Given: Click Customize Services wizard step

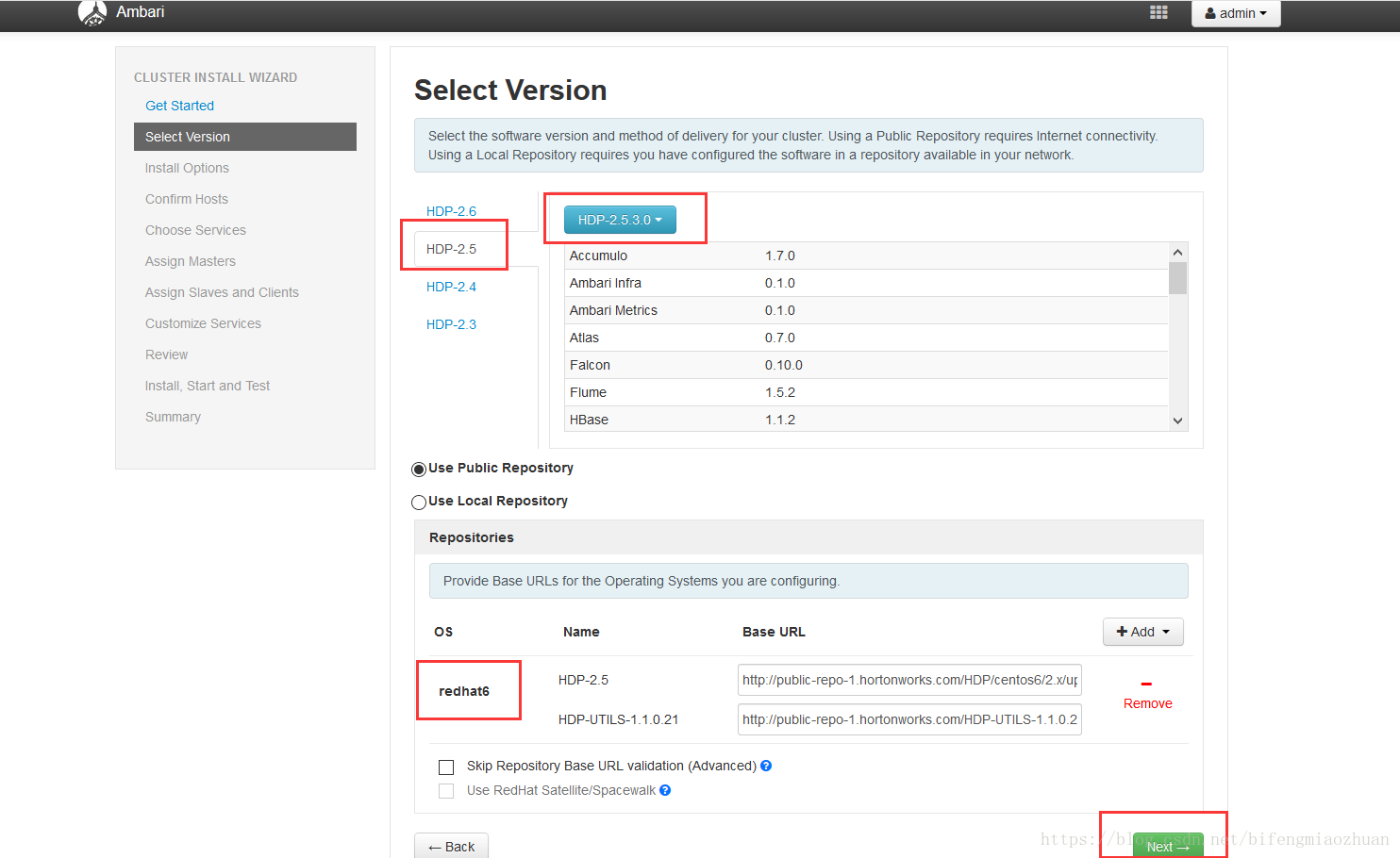Looking at the screenshot, I should coord(203,323).
